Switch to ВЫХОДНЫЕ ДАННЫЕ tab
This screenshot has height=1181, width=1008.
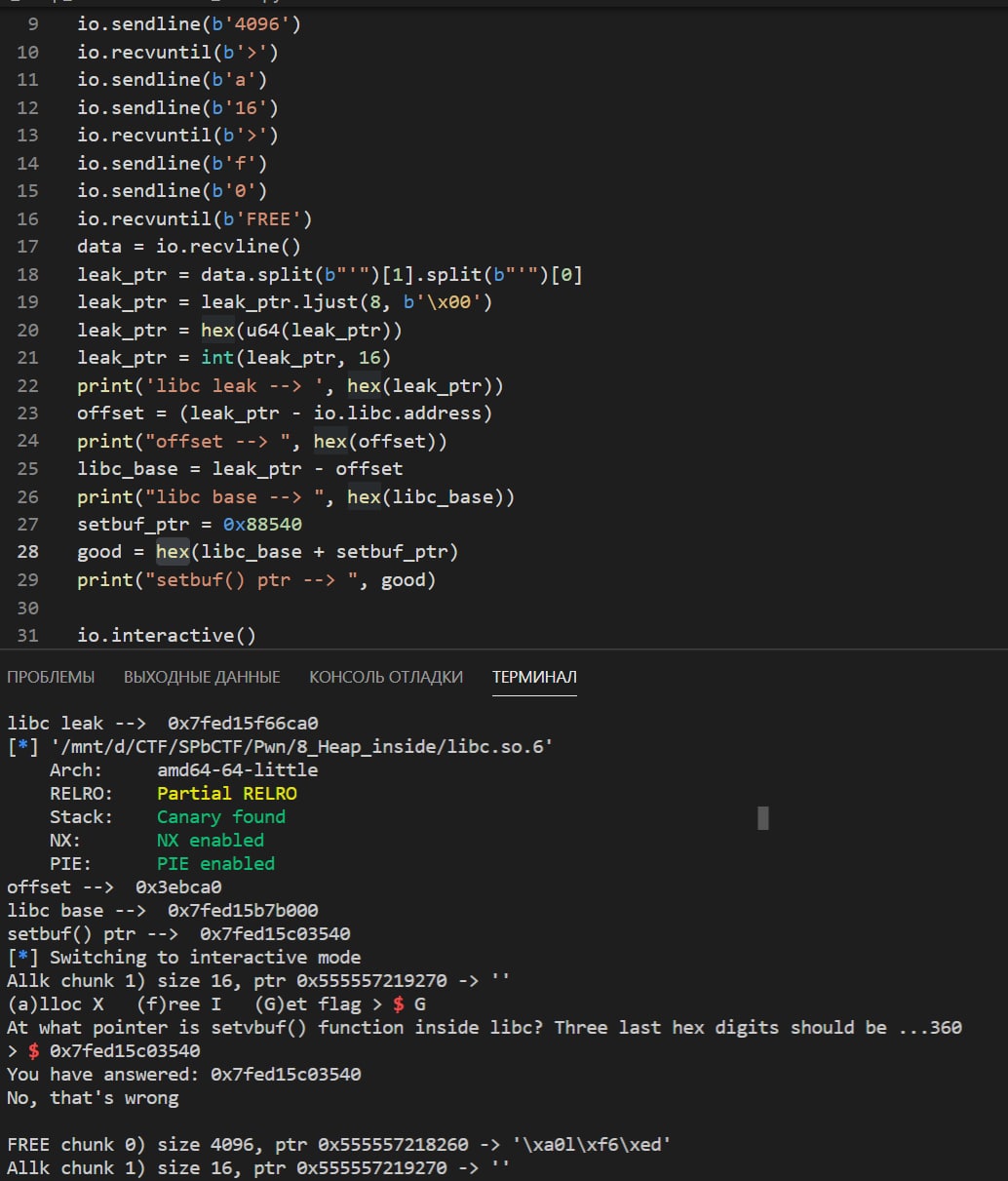[x=202, y=677]
